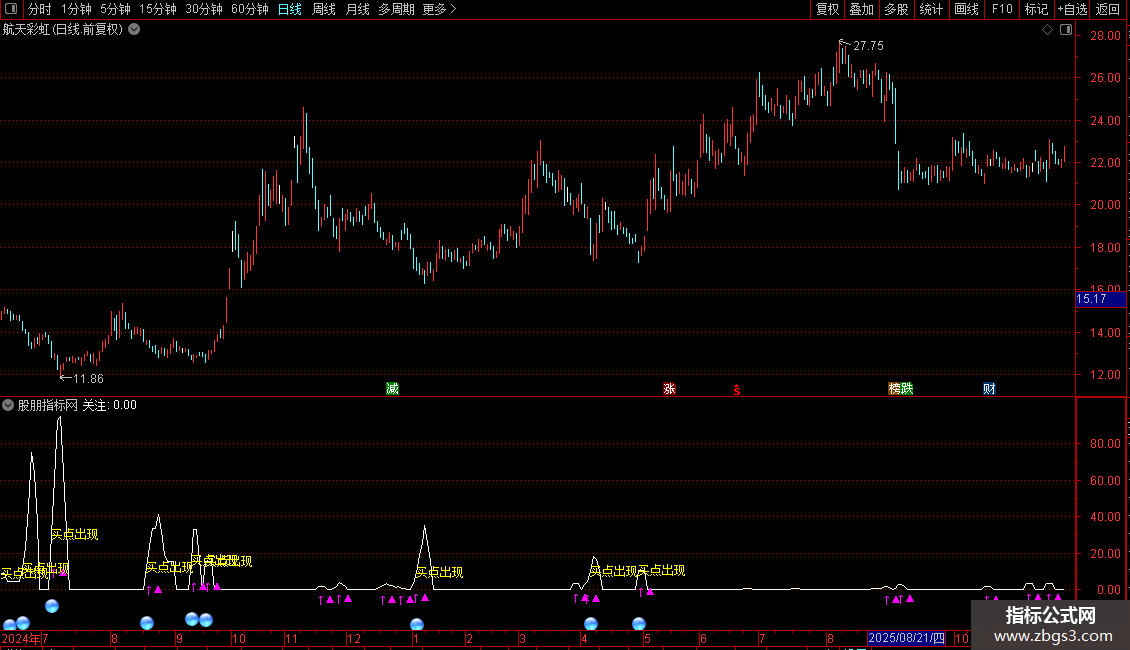Select the 5分钟 period
Image resolution: width=1130 pixels, height=650 pixels.
click(x=115, y=9)
